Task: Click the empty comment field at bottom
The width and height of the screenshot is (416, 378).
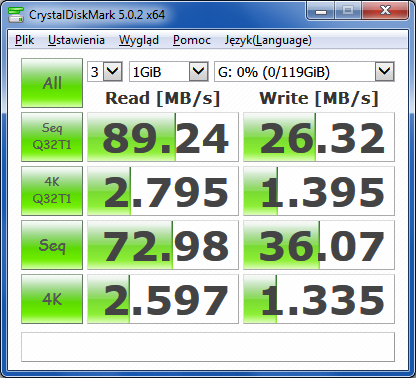Action: (208, 347)
